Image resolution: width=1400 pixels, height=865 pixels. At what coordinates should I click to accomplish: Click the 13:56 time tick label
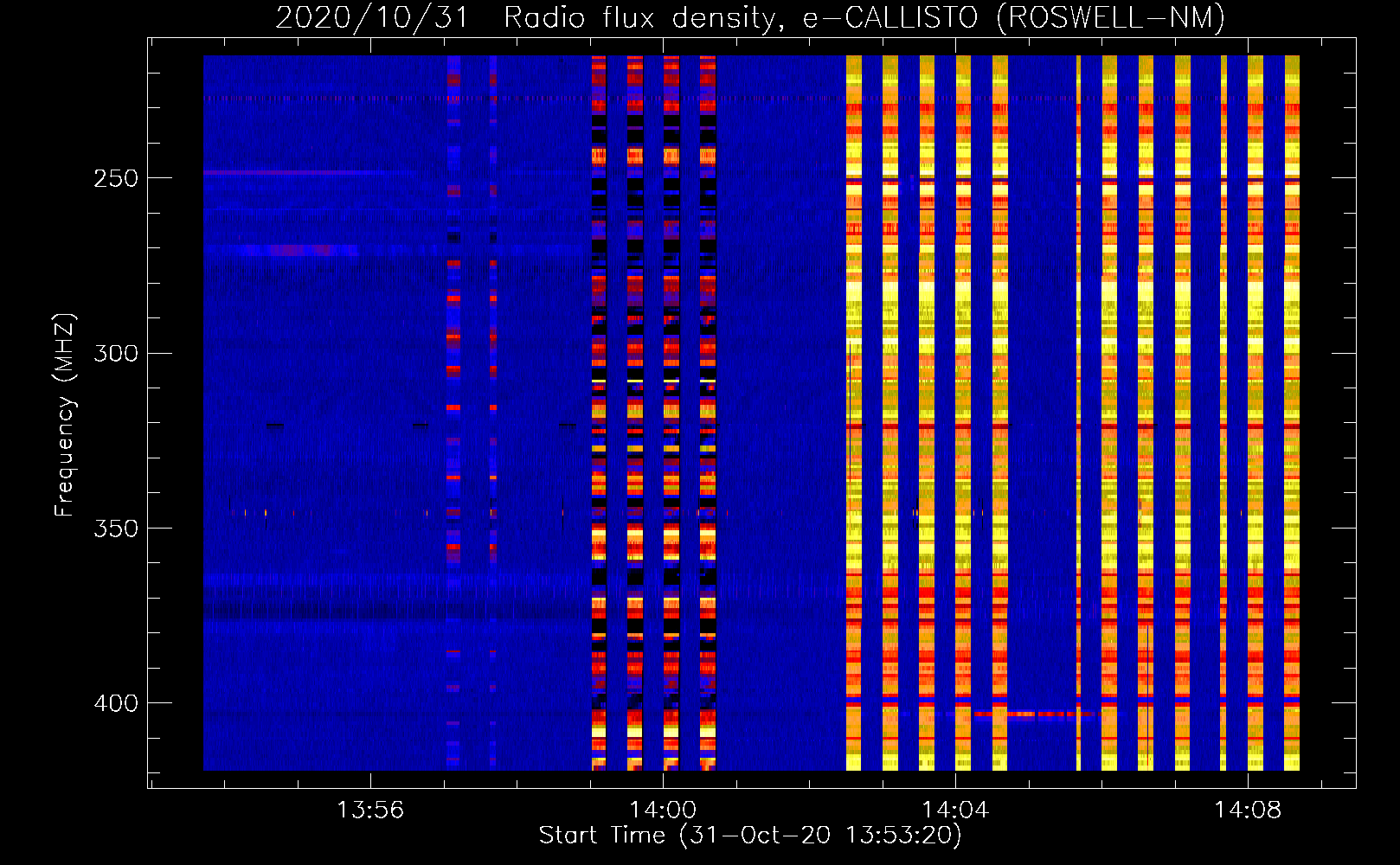pos(370,811)
